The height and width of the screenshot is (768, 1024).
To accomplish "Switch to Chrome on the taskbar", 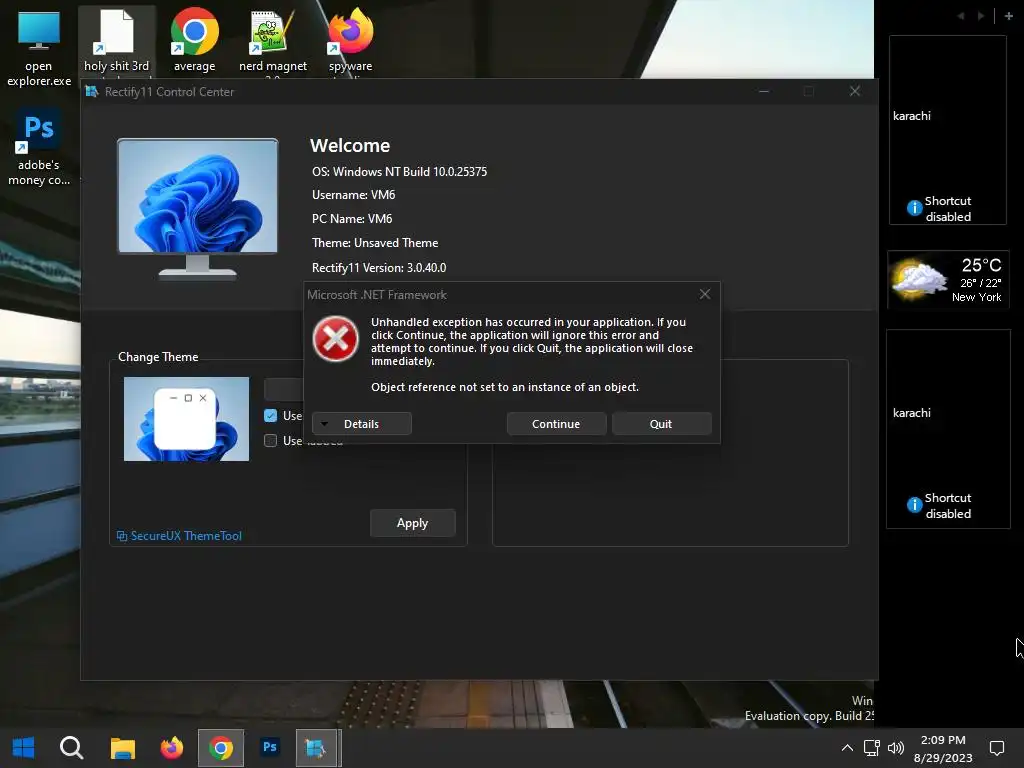I will point(221,748).
